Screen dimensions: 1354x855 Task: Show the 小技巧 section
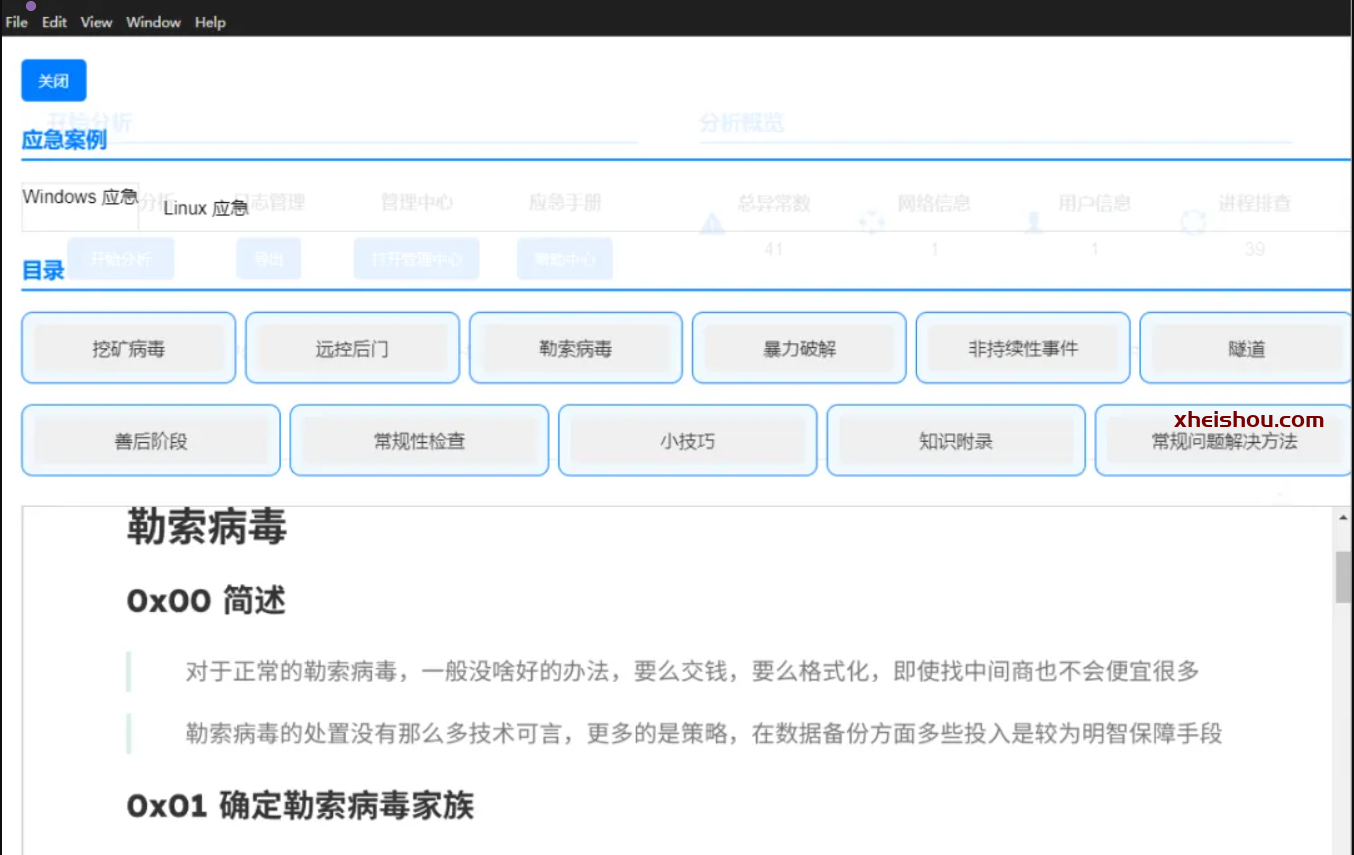(x=688, y=440)
